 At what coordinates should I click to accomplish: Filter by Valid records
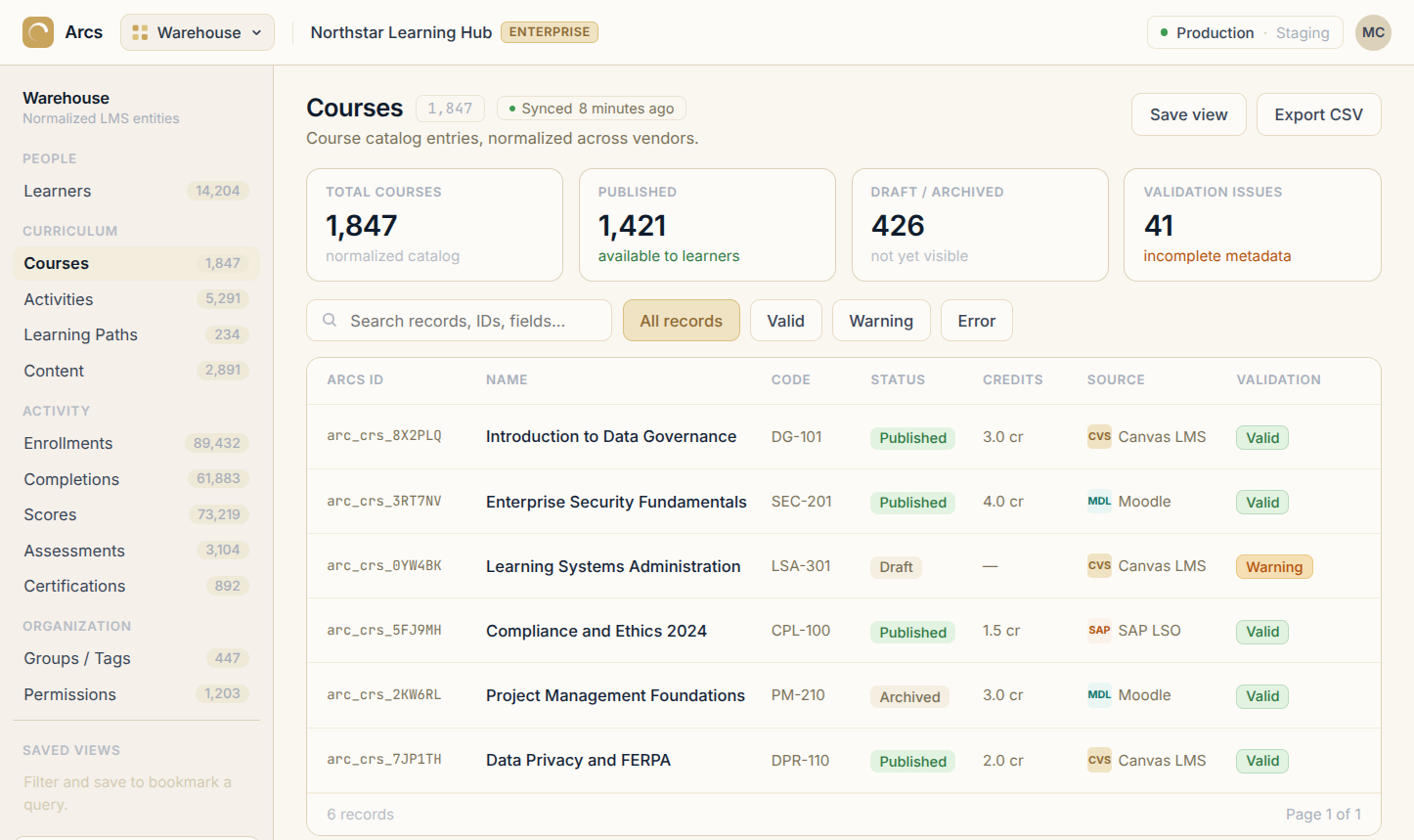785,320
